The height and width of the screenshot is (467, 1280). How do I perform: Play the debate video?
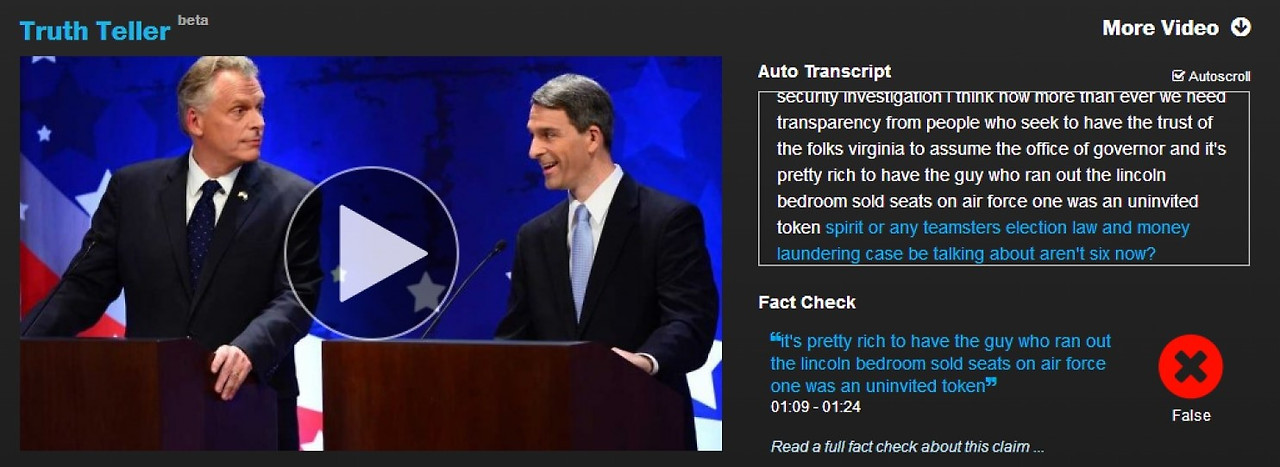371,253
